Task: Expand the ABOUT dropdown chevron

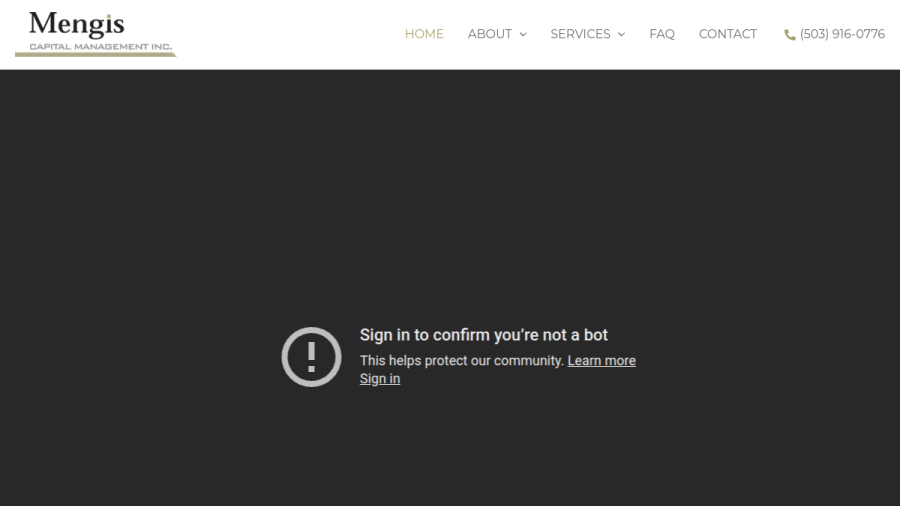Action: (523, 34)
